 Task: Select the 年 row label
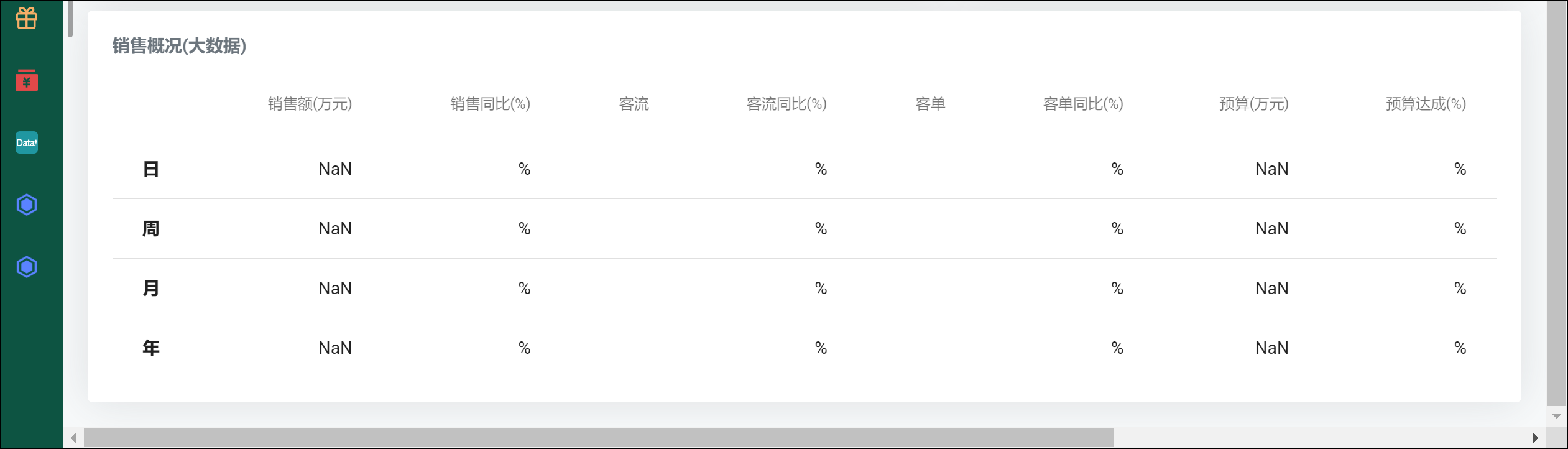(x=151, y=348)
